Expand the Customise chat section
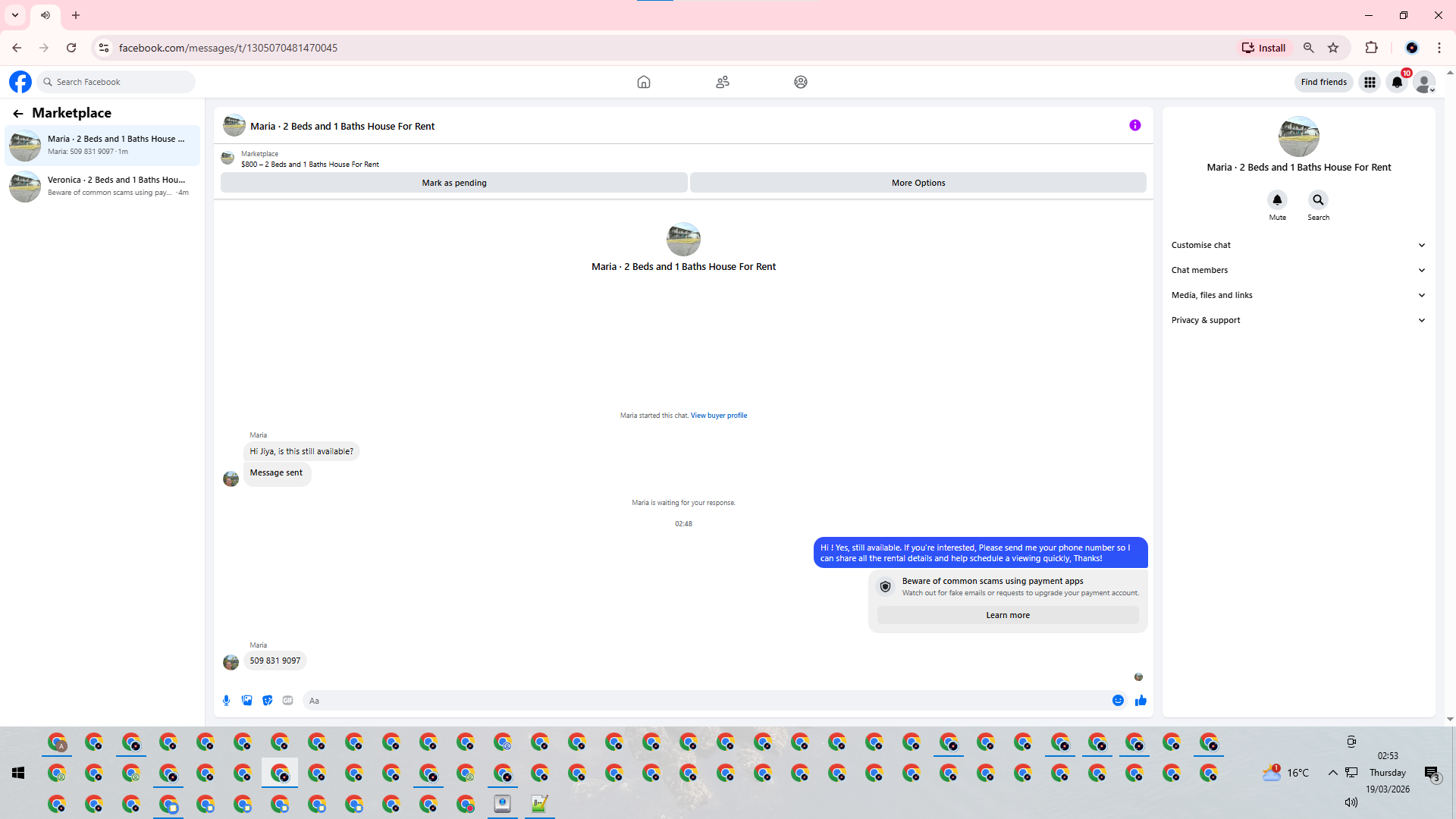Image resolution: width=1456 pixels, height=819 pixels. (x=1298, y=245)
